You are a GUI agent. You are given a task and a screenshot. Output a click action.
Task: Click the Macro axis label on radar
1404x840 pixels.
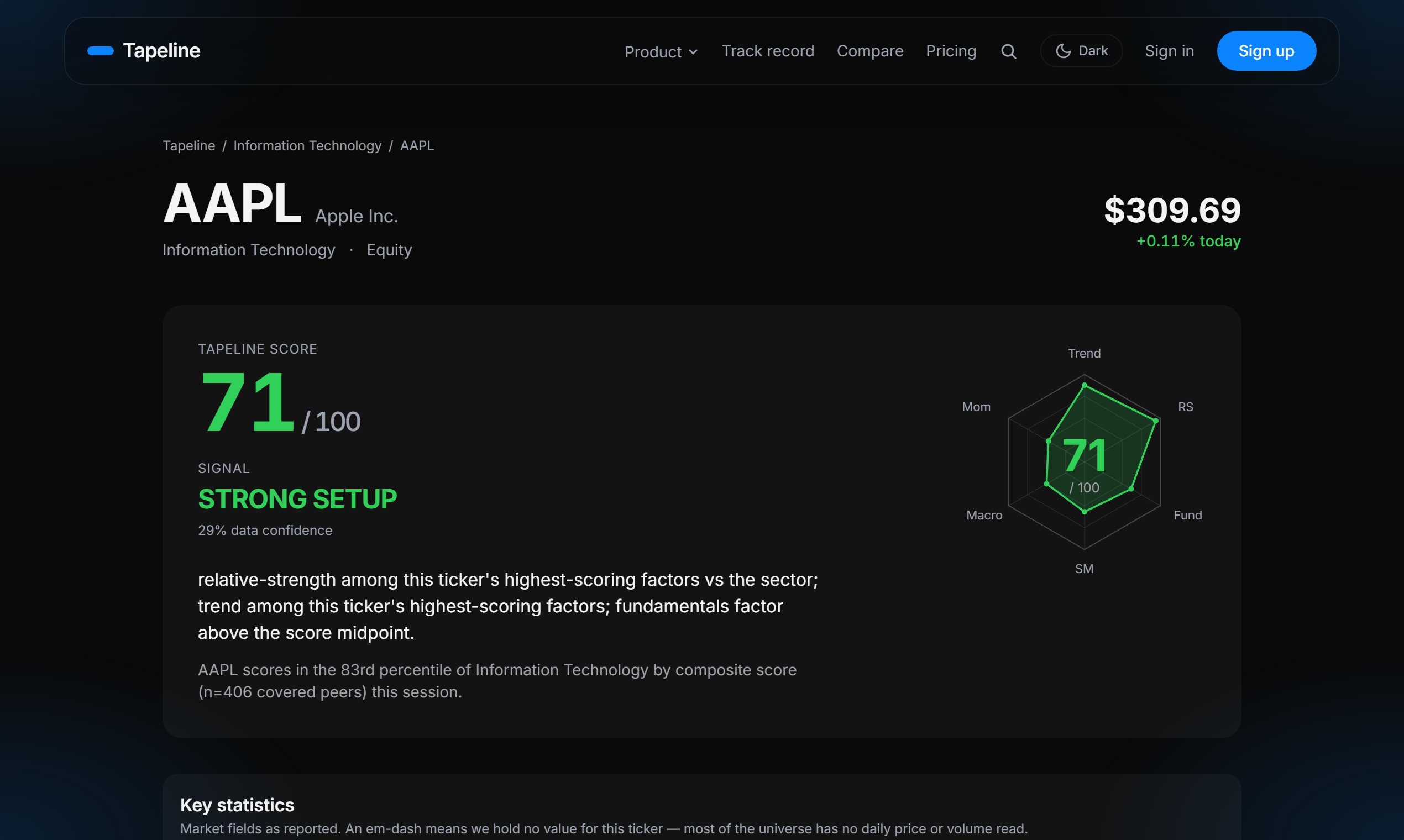984,515
